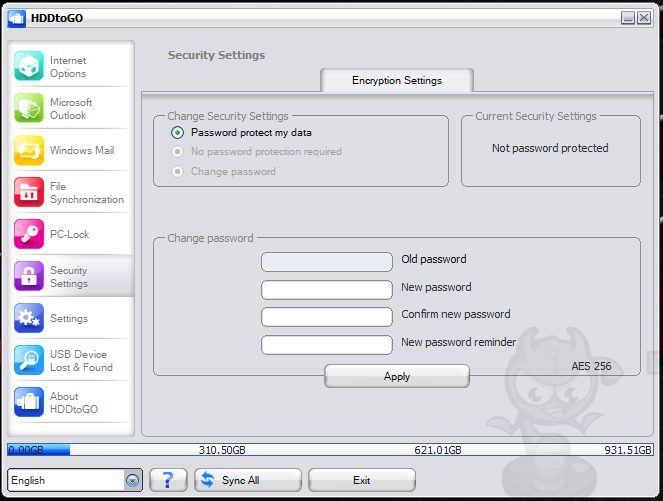Click the Security Settings heading text

[216, 55]
